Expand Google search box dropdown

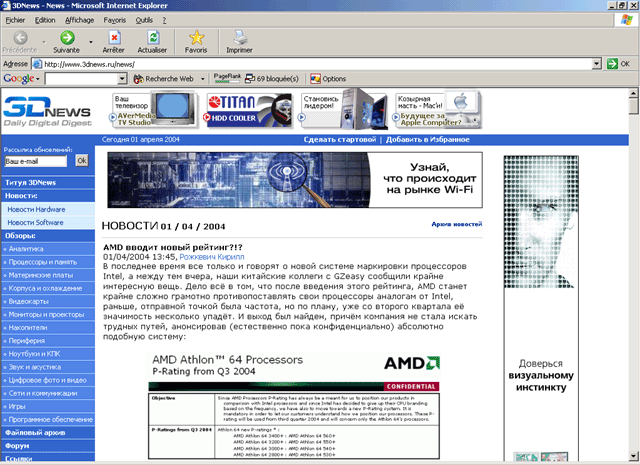122,79
